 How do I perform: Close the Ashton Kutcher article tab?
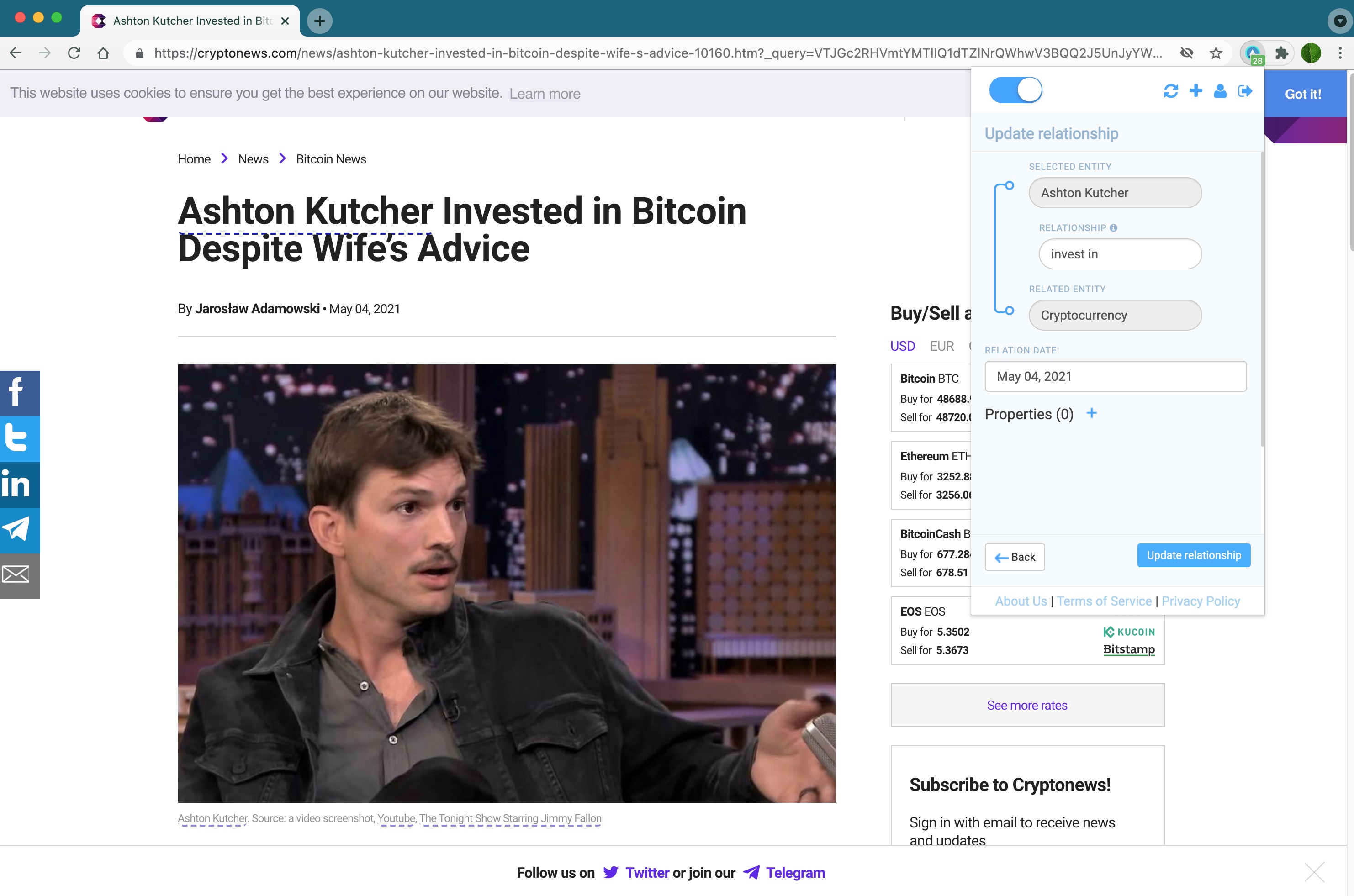[285, 21]
